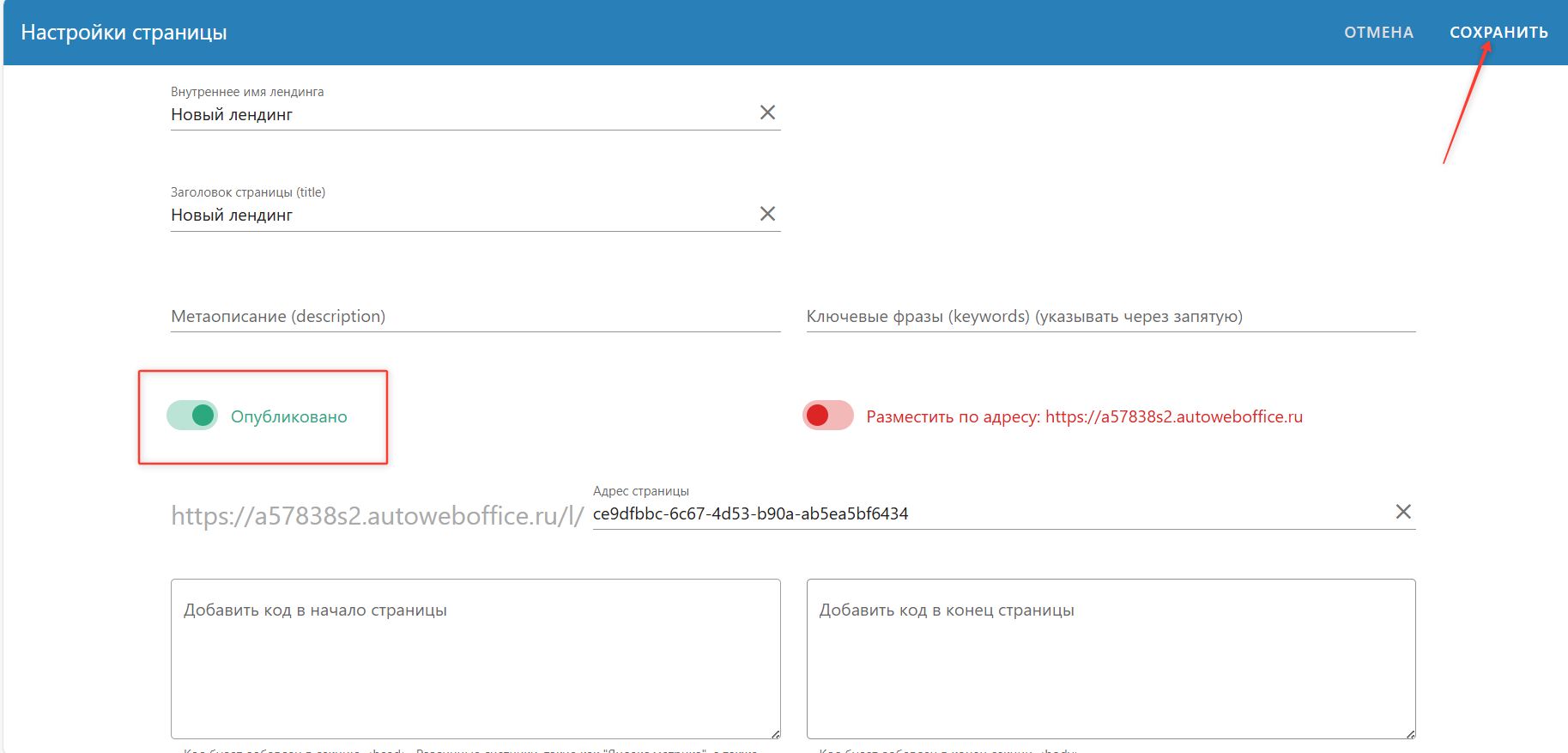Enable the red 'Разместить по адресу' switch
Viewport: 1568px width, 753px height.
coord(827,416)
